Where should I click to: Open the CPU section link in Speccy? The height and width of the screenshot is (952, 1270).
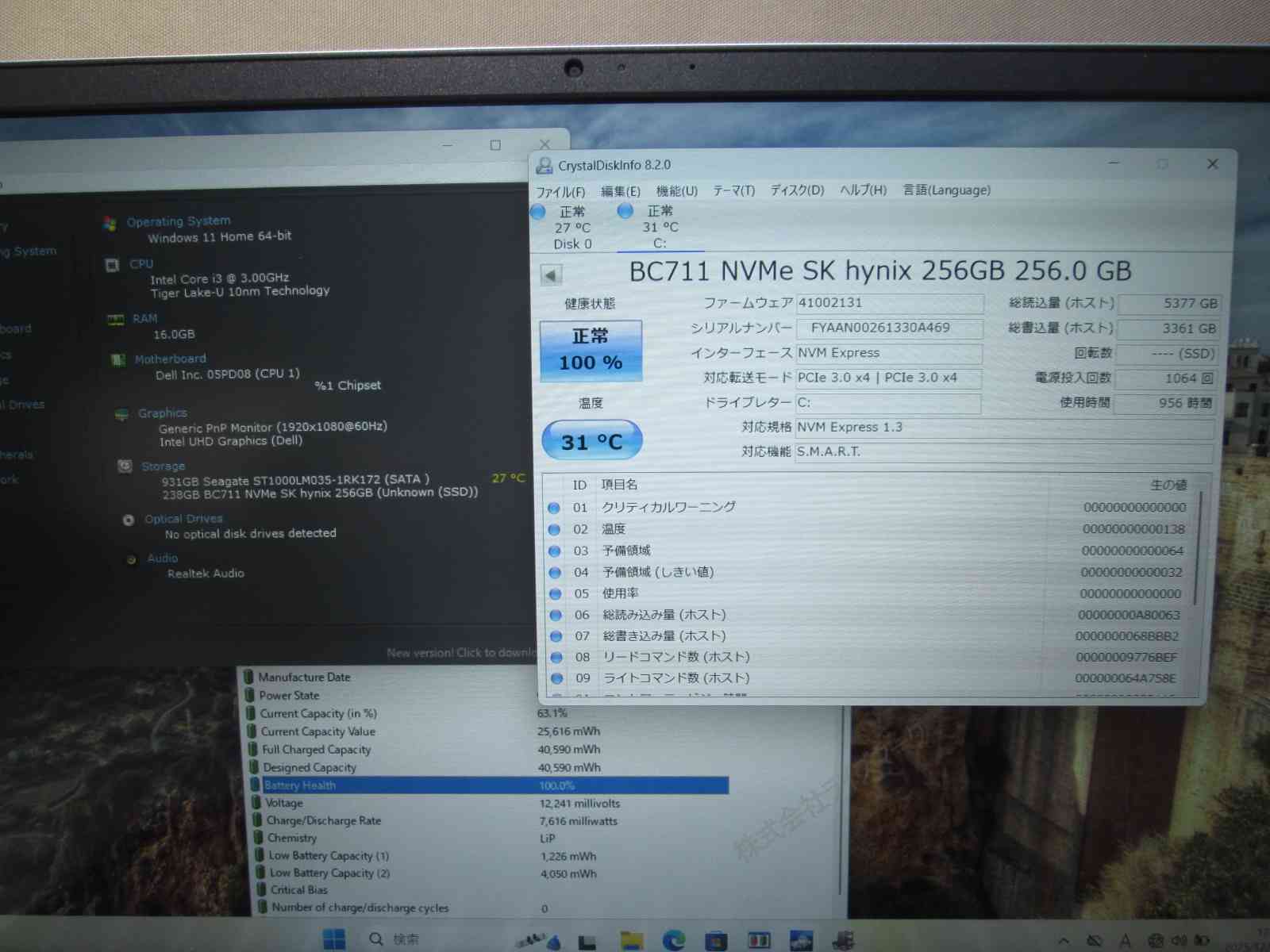click(x=141, y=263)
